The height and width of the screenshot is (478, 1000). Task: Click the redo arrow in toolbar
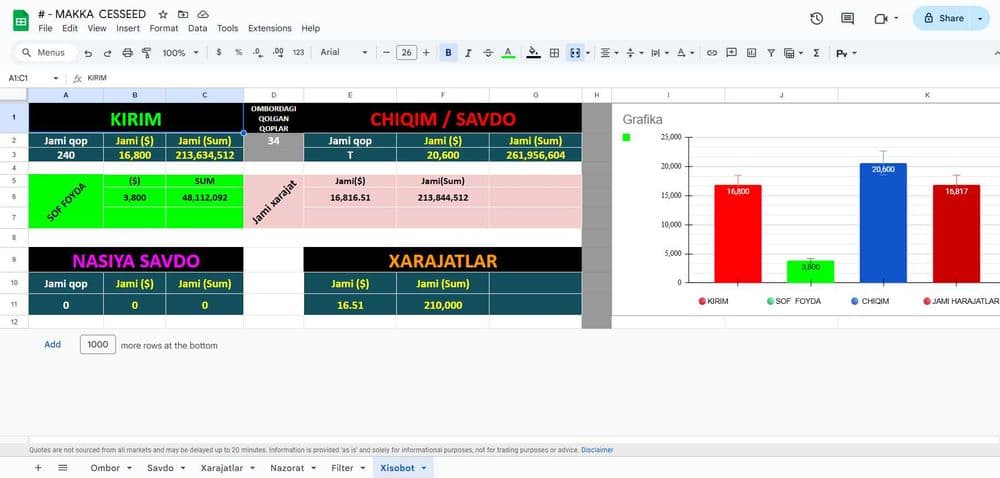[x=107, y=53]
